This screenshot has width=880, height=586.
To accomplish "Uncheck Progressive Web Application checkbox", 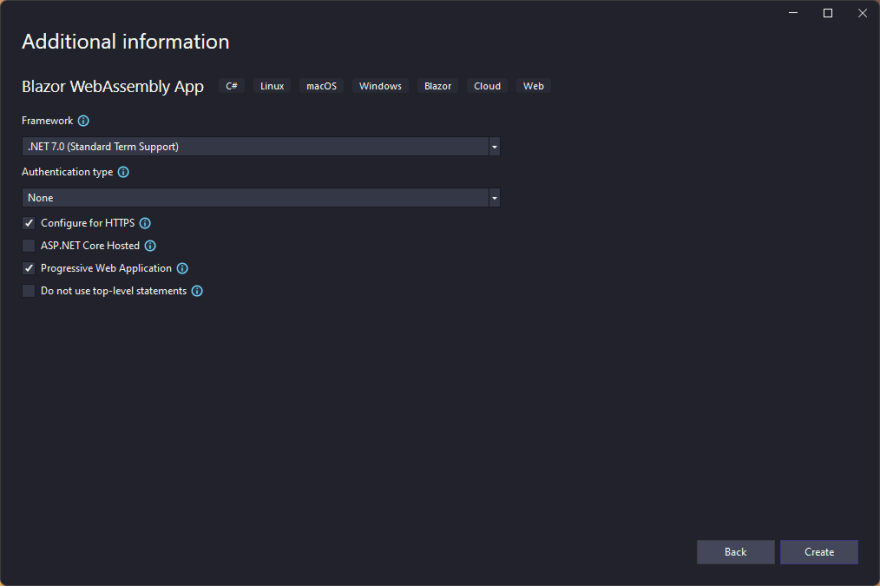I will point(29,268).
